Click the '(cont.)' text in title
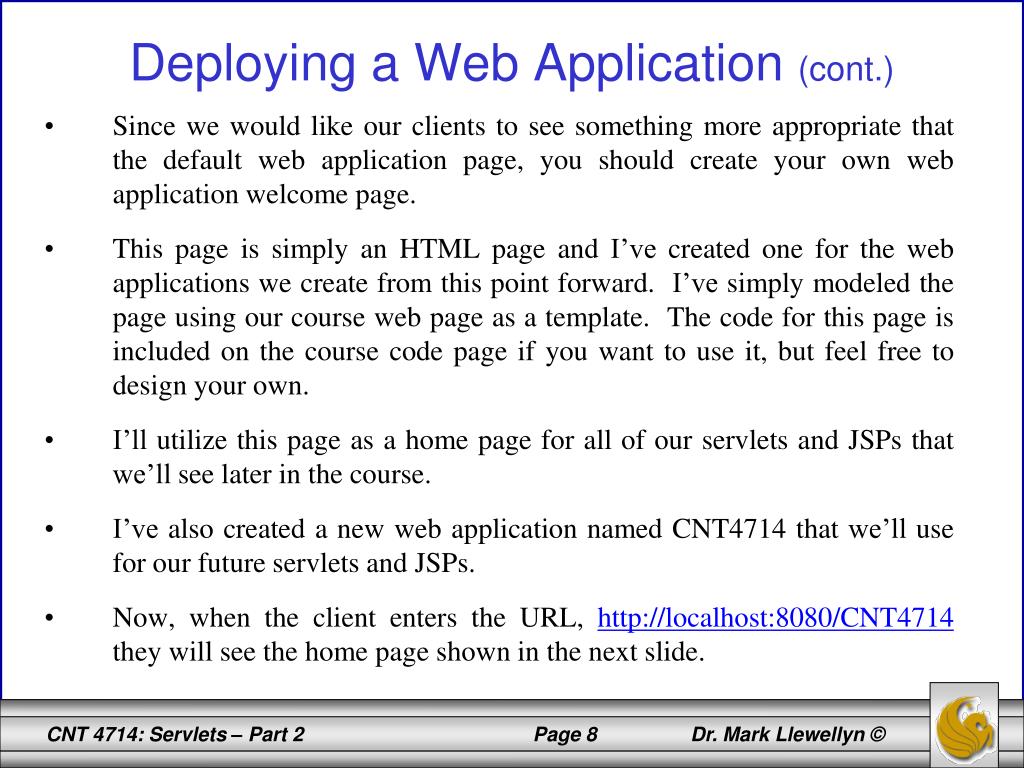 point(846,69)
